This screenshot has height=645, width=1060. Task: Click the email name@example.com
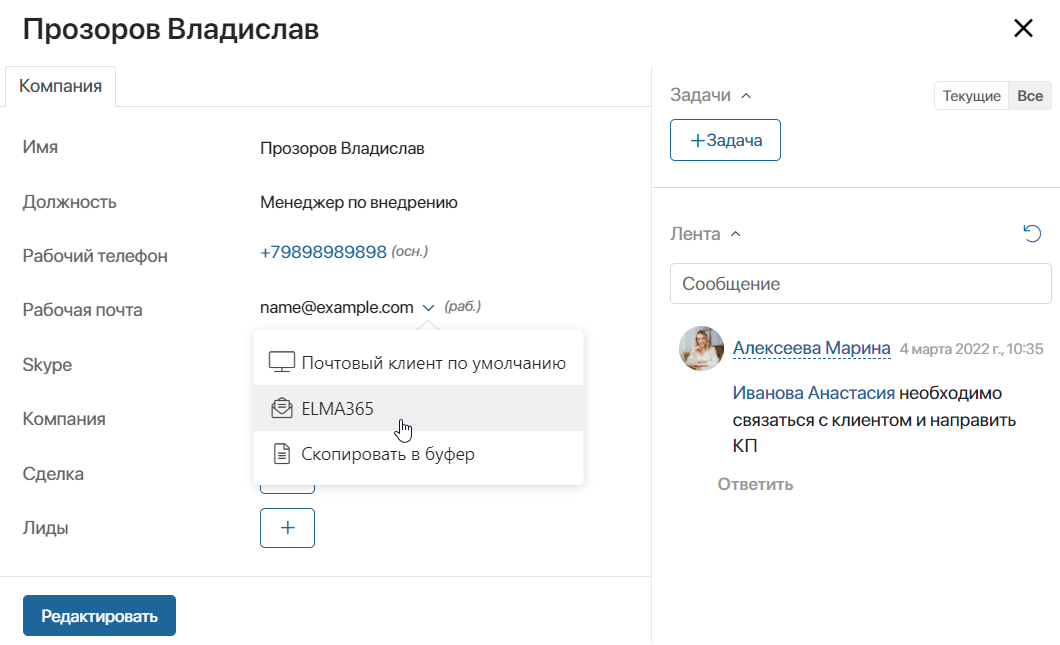337,308
